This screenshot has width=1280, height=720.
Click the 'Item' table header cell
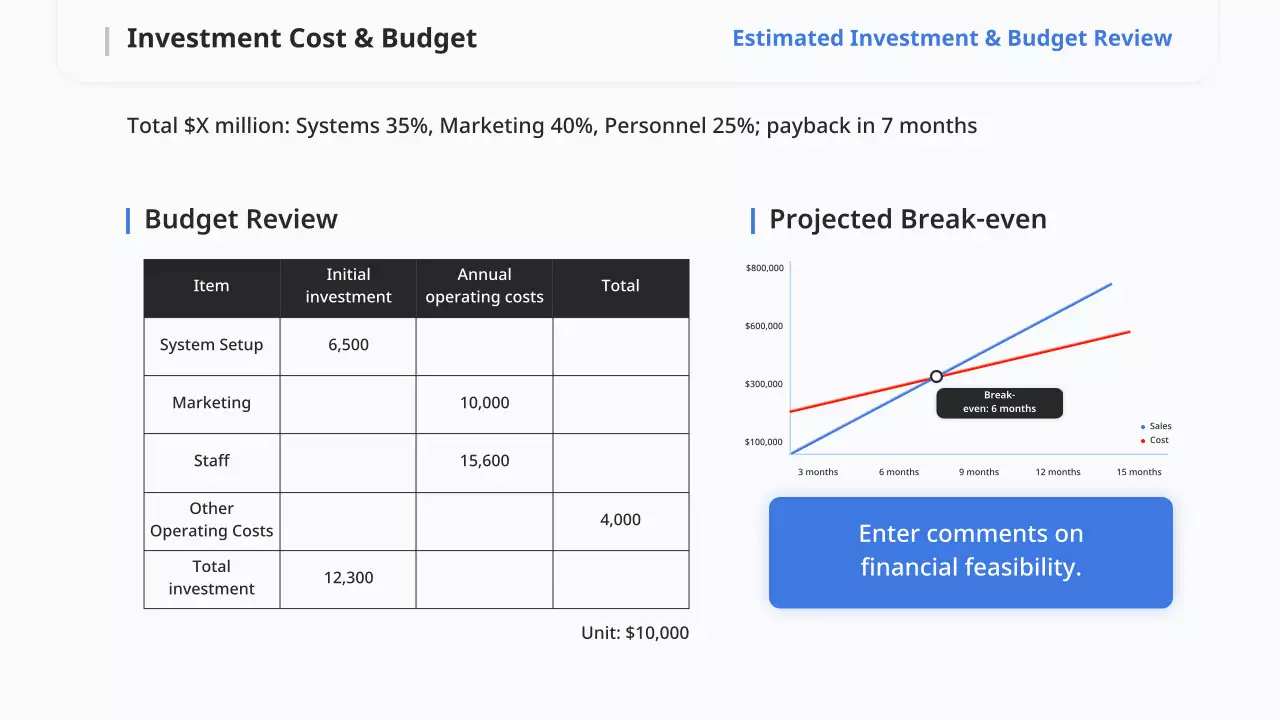[x=211, y=286]
